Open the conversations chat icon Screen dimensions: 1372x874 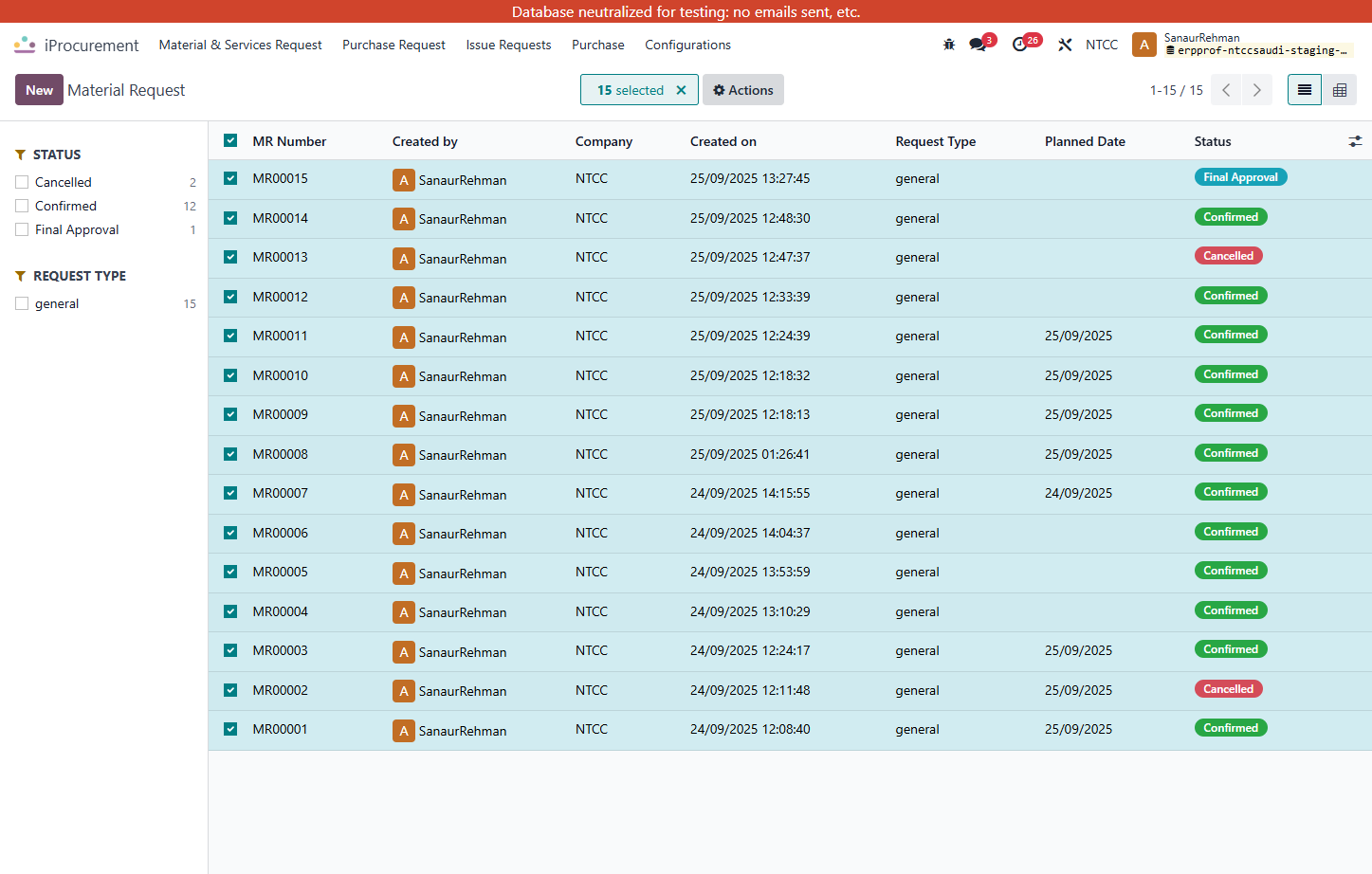click(x=978, y=45)
